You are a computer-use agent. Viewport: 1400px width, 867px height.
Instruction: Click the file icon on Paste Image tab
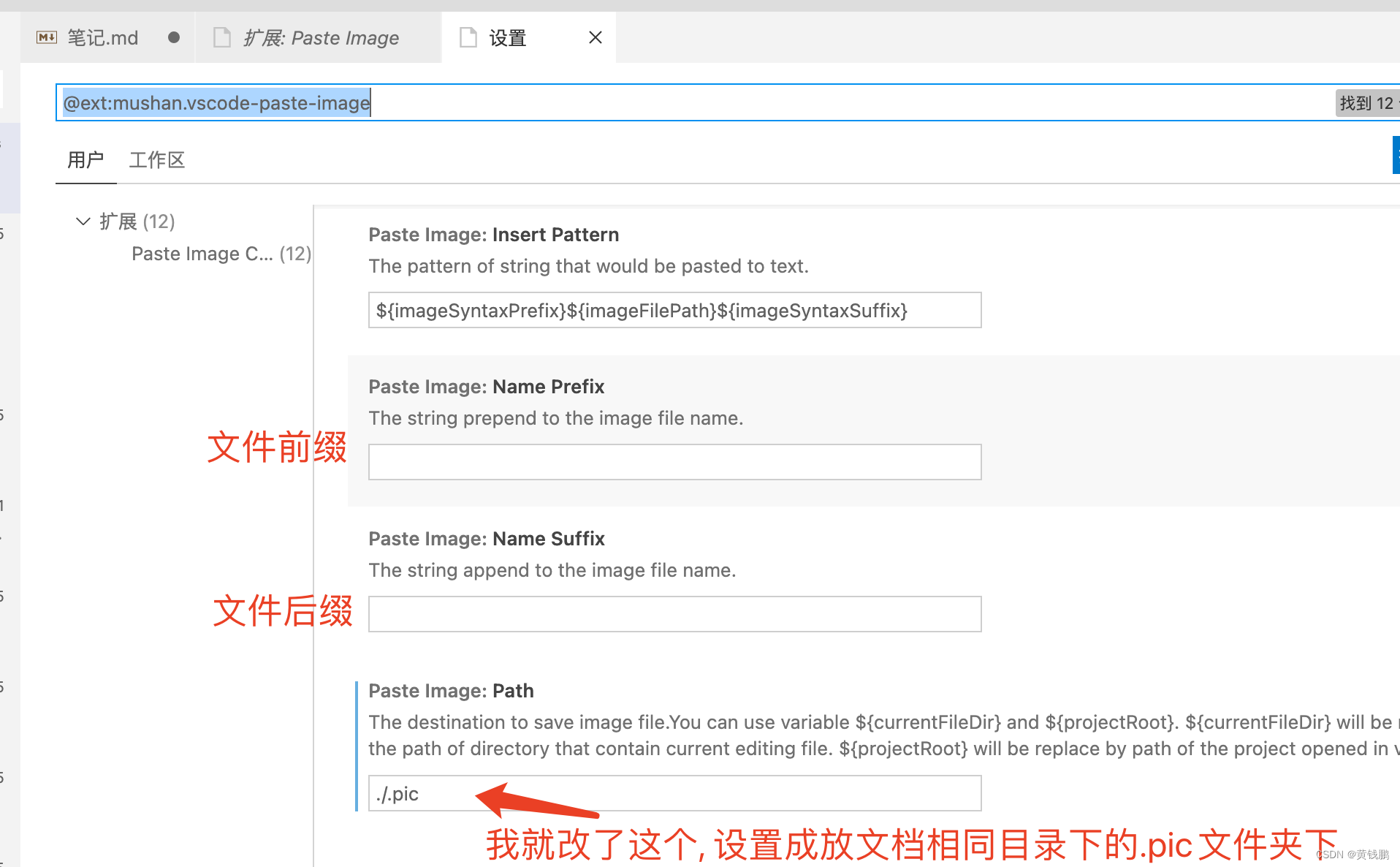pos(221,37)
